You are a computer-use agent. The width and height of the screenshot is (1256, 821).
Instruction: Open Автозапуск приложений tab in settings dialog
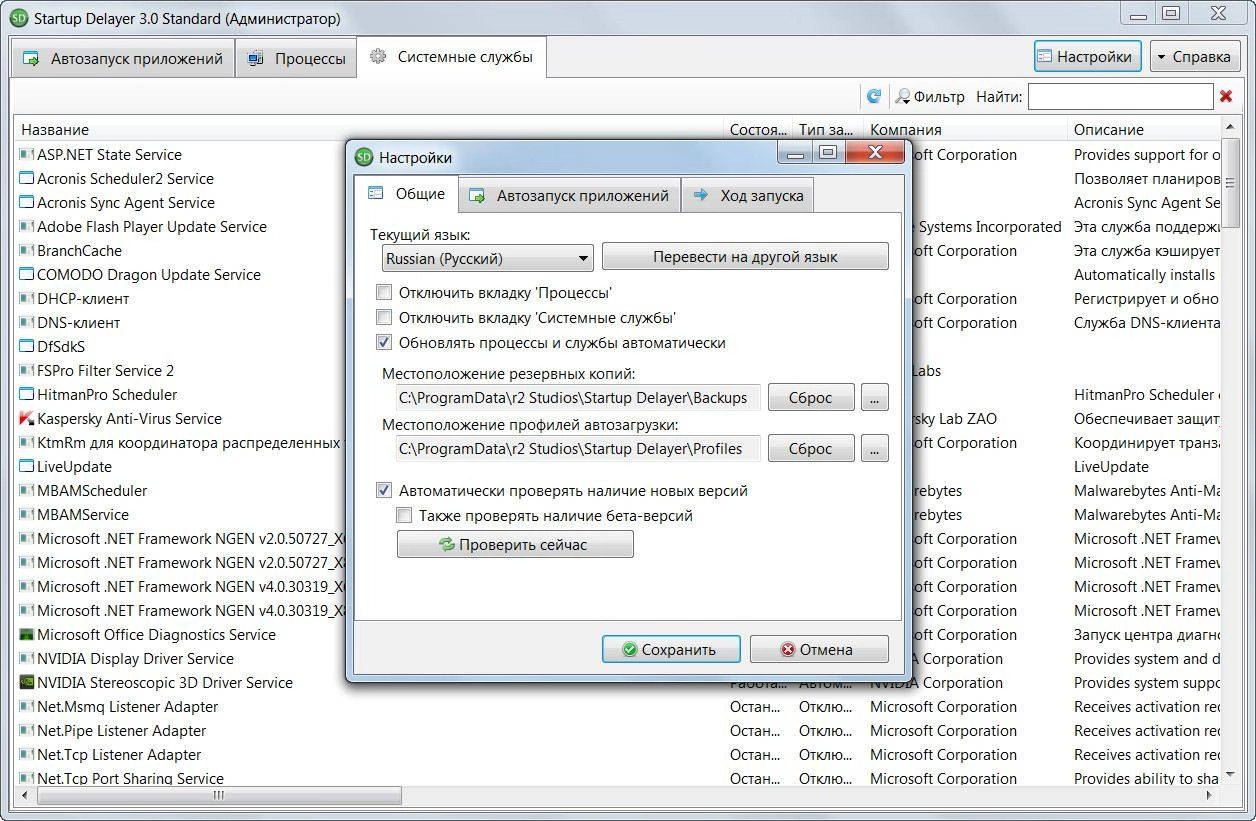pyautogui.click(x=570, y=195)
